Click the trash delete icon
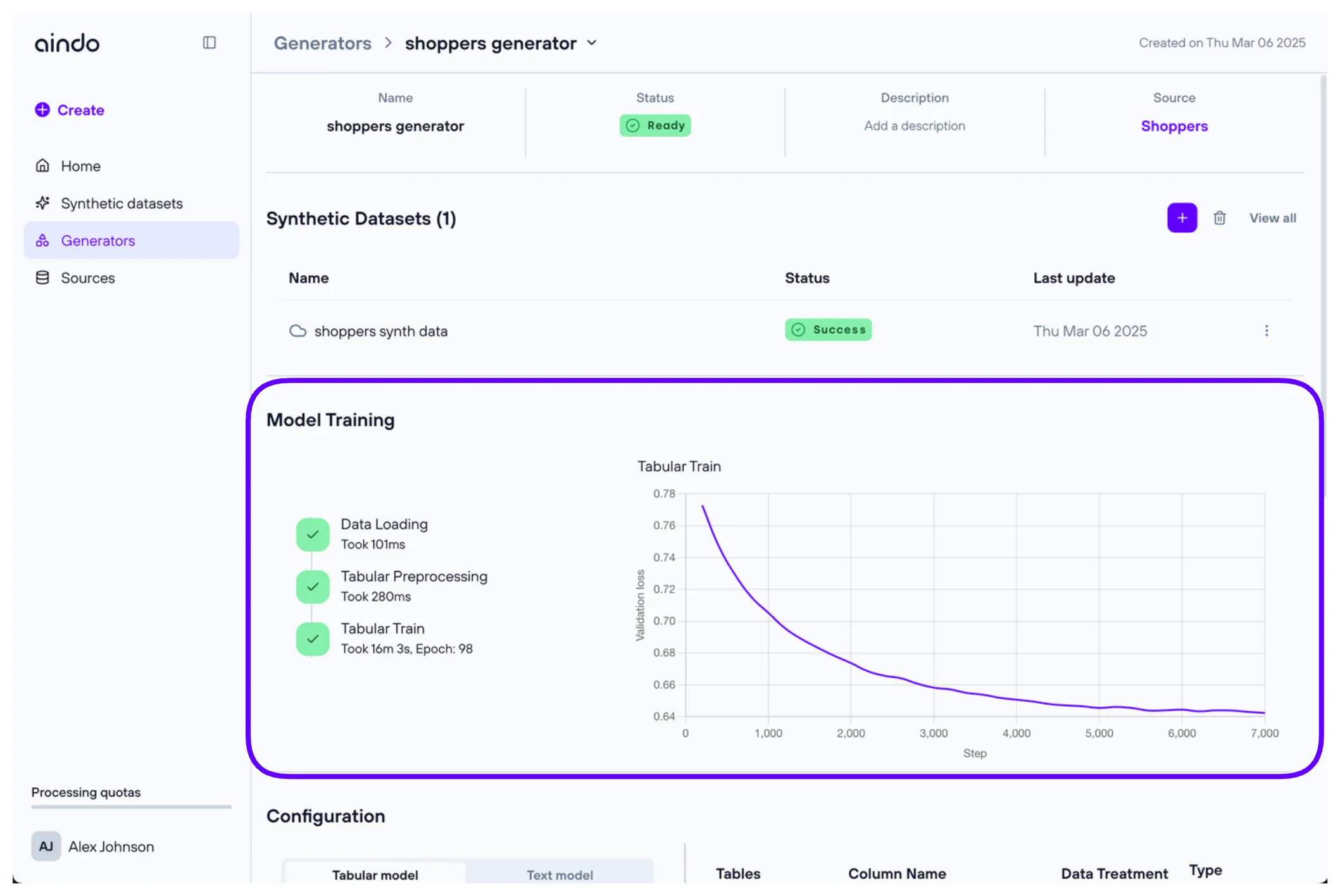Viewport: 1340px width, 896px height. (1219, 218)
